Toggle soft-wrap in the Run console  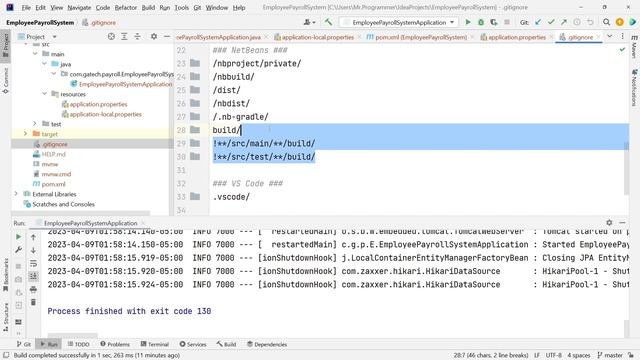33,264
